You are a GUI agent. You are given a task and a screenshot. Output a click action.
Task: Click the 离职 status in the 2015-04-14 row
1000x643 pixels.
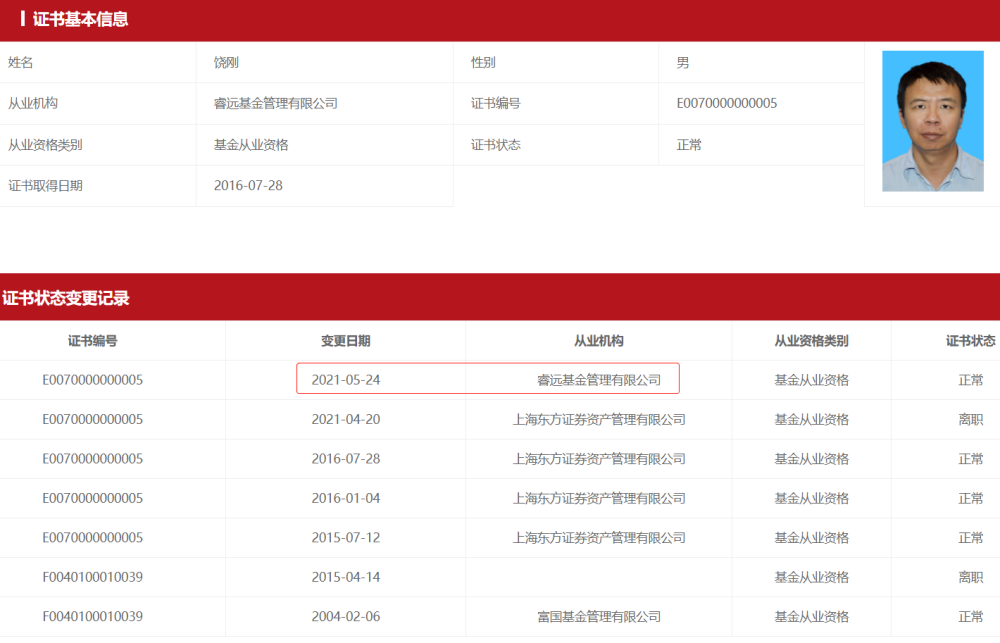click(x=971, y=577)
